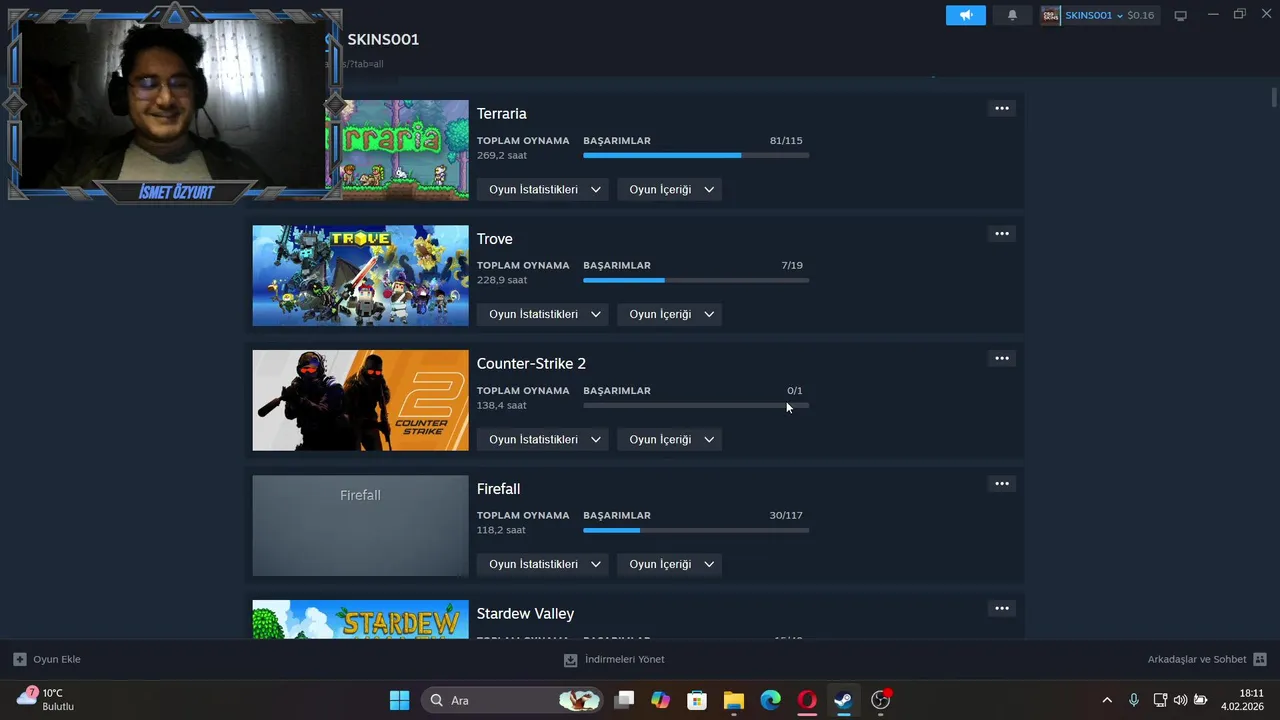
Task: Open the Trove game title link
Action: (x=495, y=239)
